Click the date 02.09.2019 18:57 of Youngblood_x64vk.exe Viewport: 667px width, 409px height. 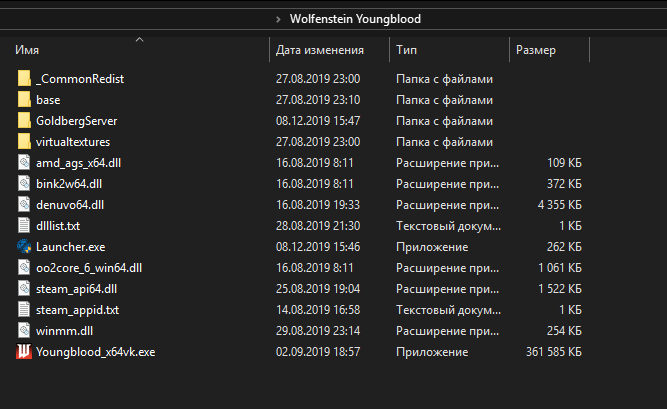tap(318, 352)
